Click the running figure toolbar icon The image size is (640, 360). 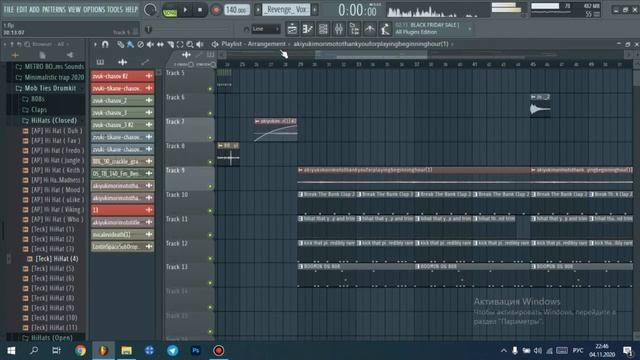click(384, 29)
